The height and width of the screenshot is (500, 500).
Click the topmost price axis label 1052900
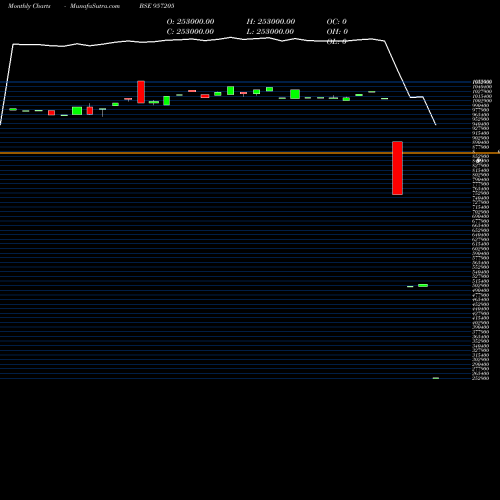pos(482,82)
